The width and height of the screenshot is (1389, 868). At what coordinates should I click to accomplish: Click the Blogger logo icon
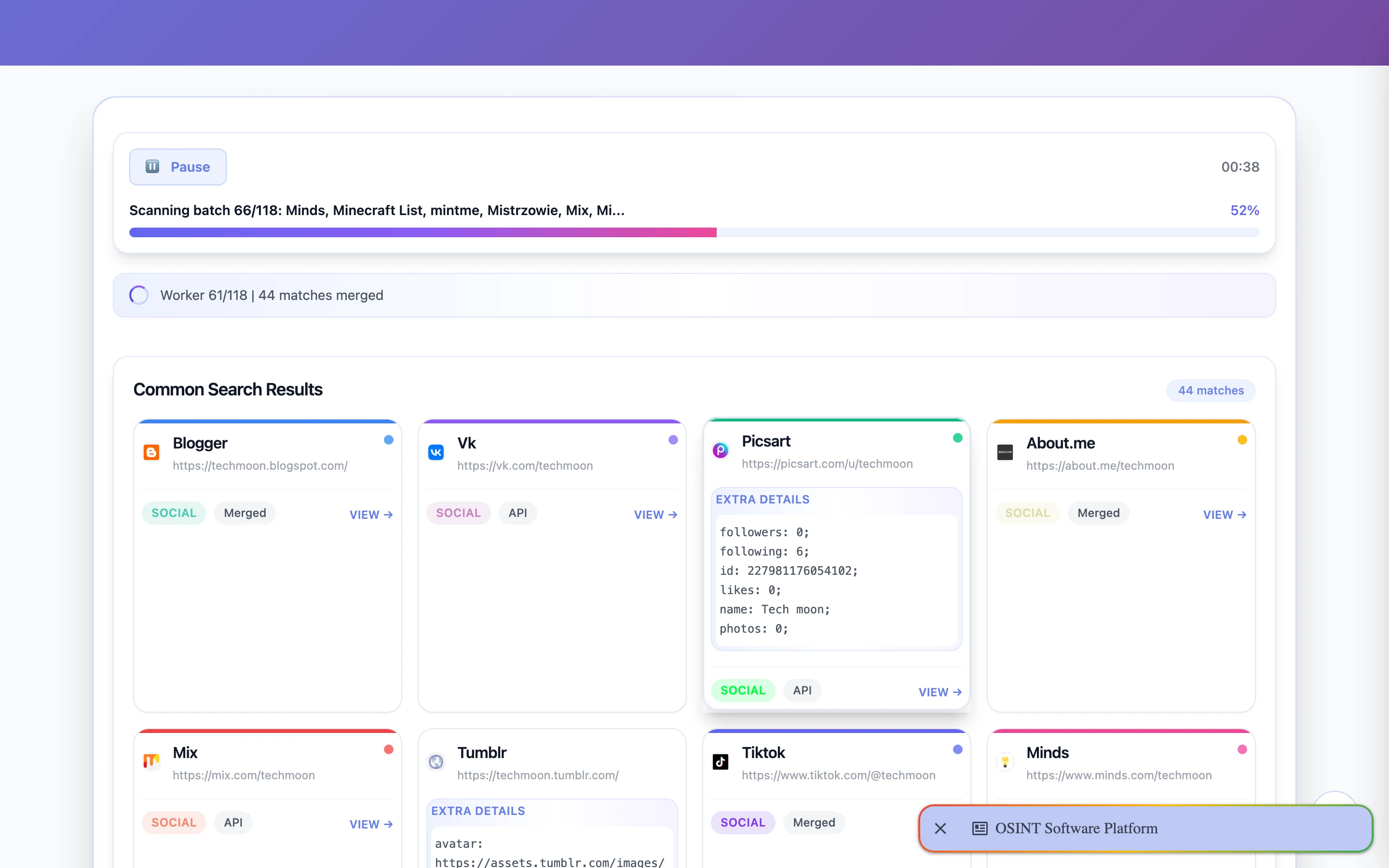click(x=151, y=452)
